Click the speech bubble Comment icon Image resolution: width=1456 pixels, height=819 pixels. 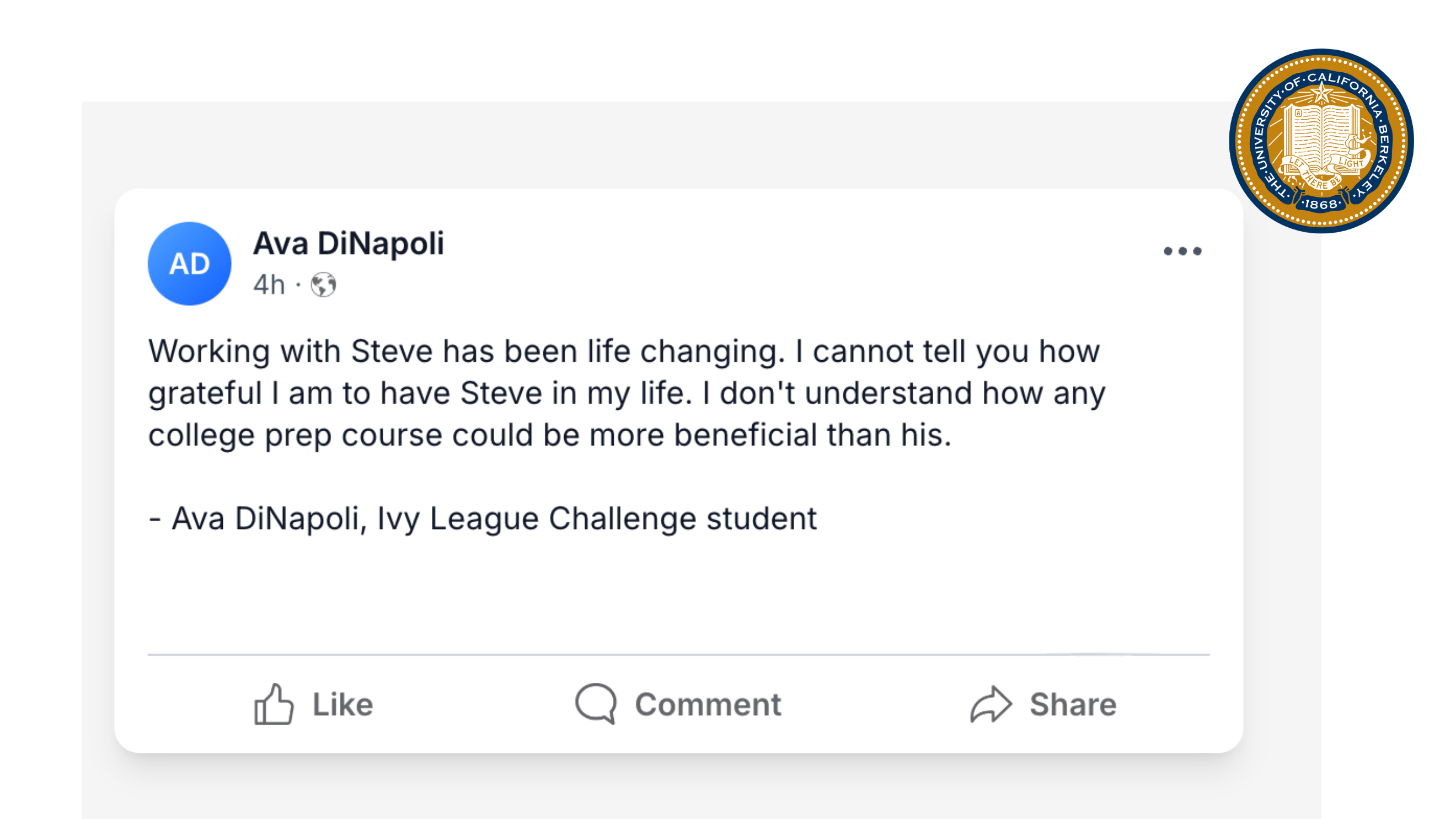pos(596,704)
